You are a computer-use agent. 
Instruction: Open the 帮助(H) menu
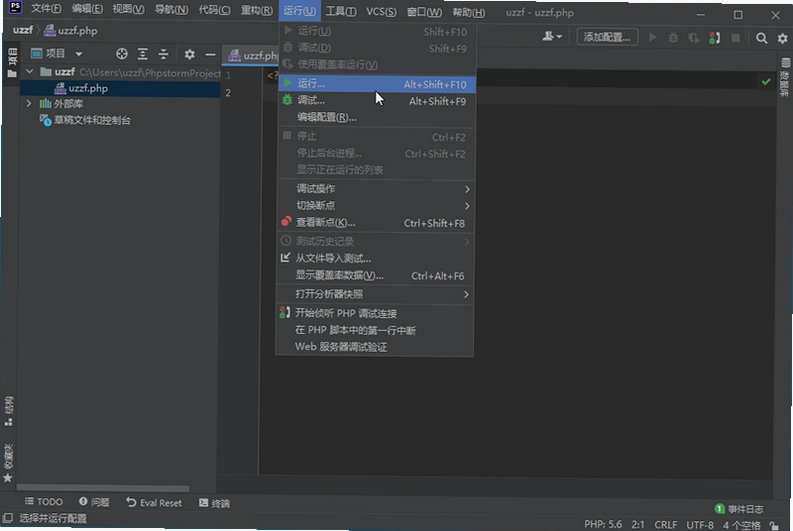(x=468, y=12)
